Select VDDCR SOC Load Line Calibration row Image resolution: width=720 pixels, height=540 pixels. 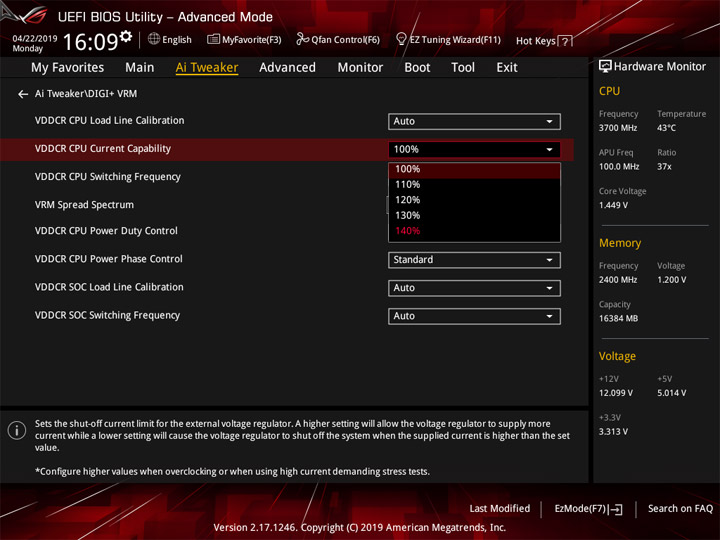[287, 287]
